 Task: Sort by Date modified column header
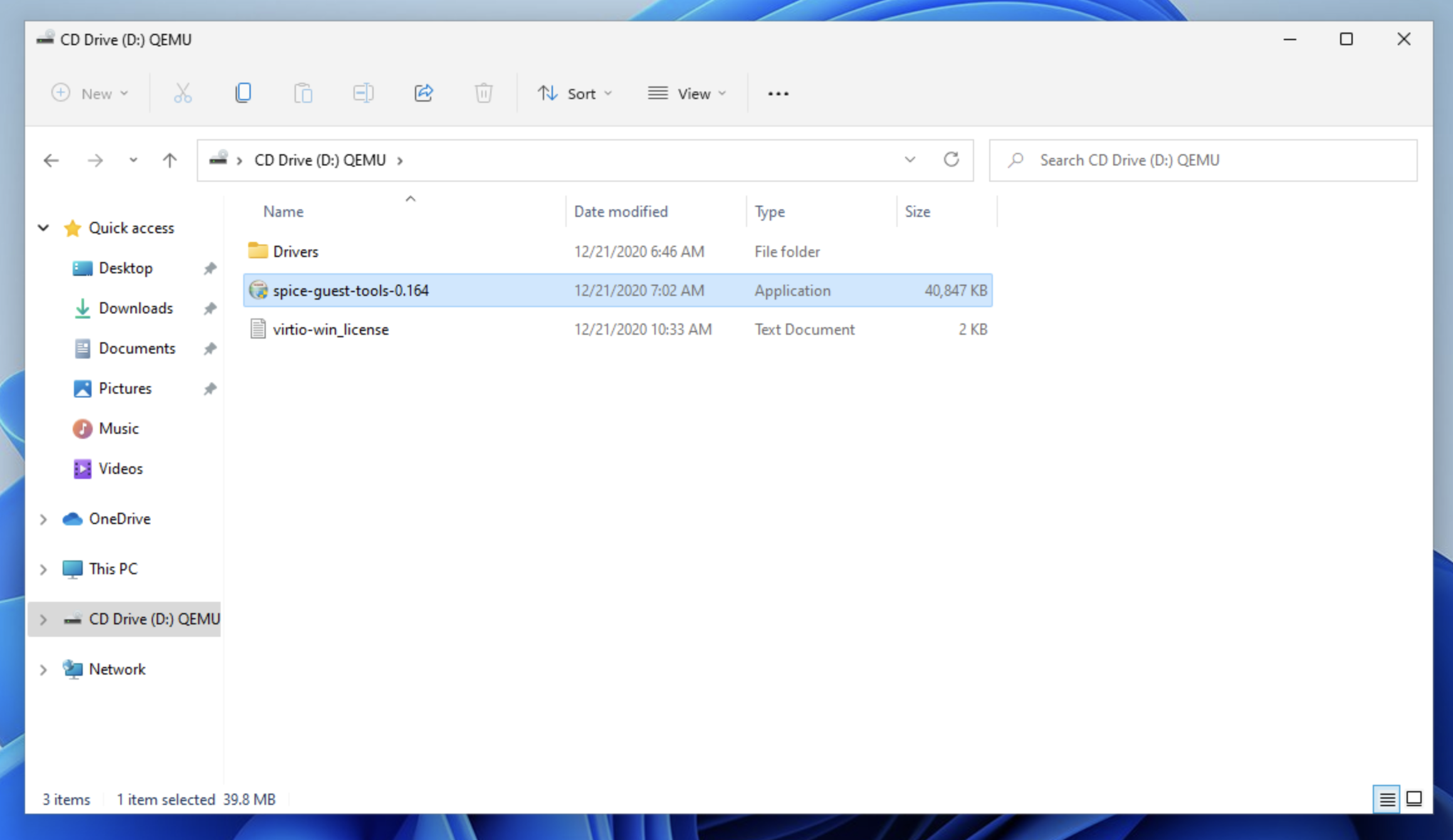click(621, 211)
